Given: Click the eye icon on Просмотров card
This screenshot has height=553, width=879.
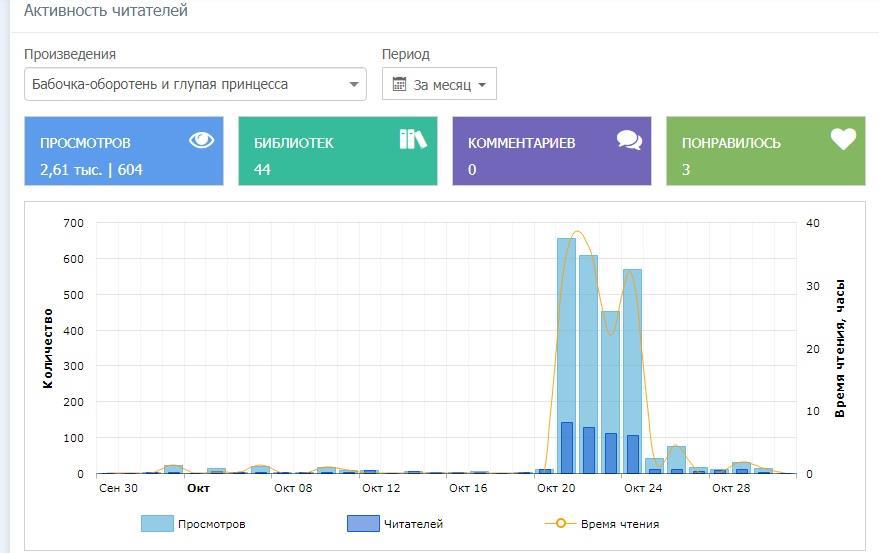Looking at the screenshot, I should click(202, 140).
